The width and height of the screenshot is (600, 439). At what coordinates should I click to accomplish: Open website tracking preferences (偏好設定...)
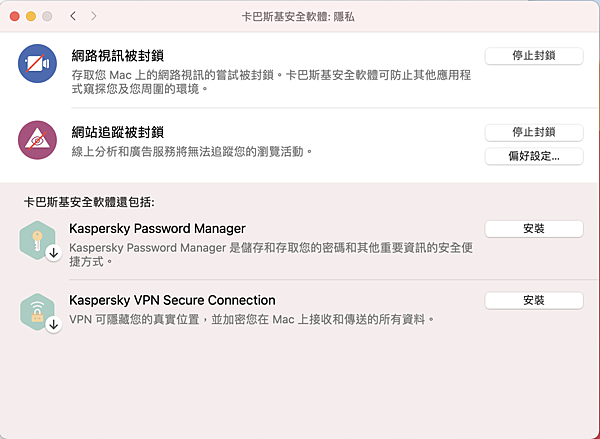pos(533,156)
